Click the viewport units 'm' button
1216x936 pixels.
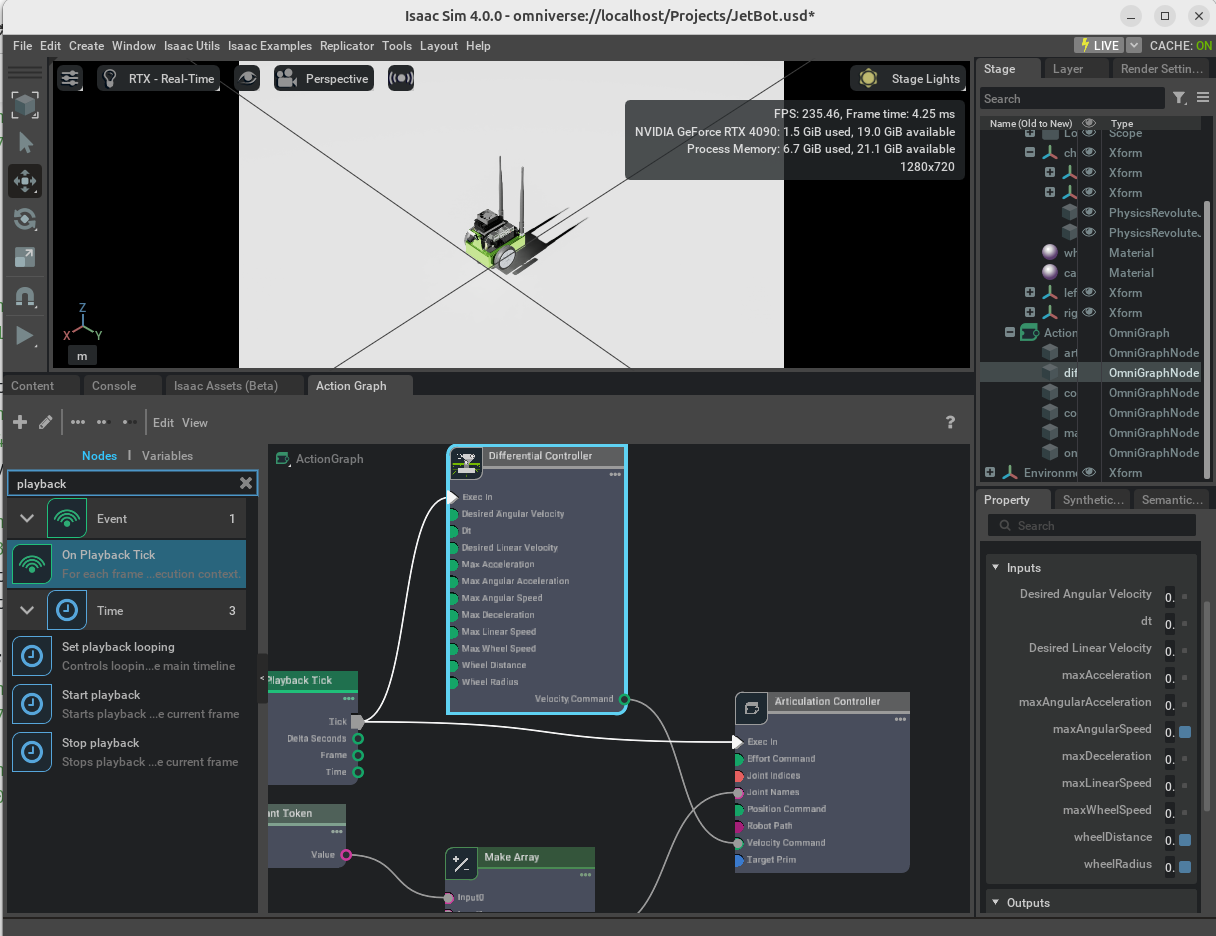pos(82,355)
